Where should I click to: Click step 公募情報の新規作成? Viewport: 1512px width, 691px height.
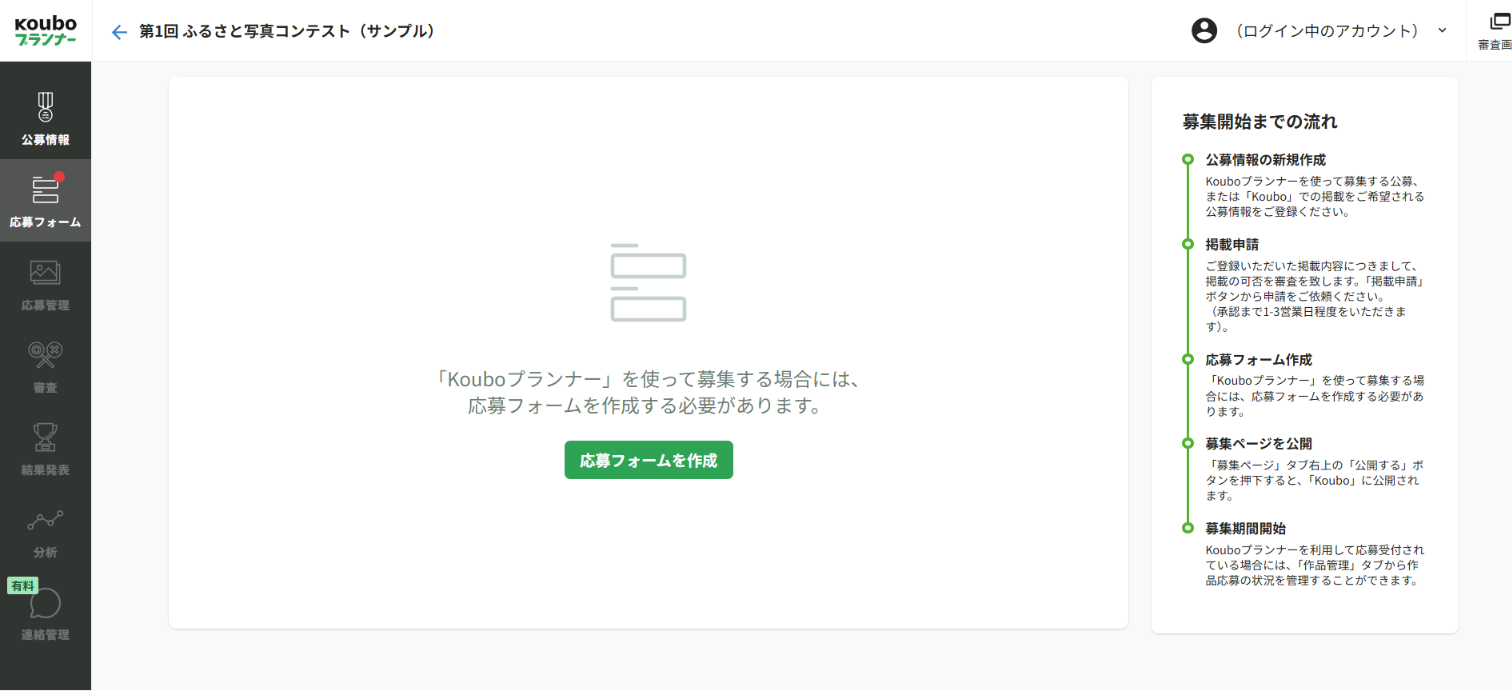pyautogui.click(x=1265, y=159)
